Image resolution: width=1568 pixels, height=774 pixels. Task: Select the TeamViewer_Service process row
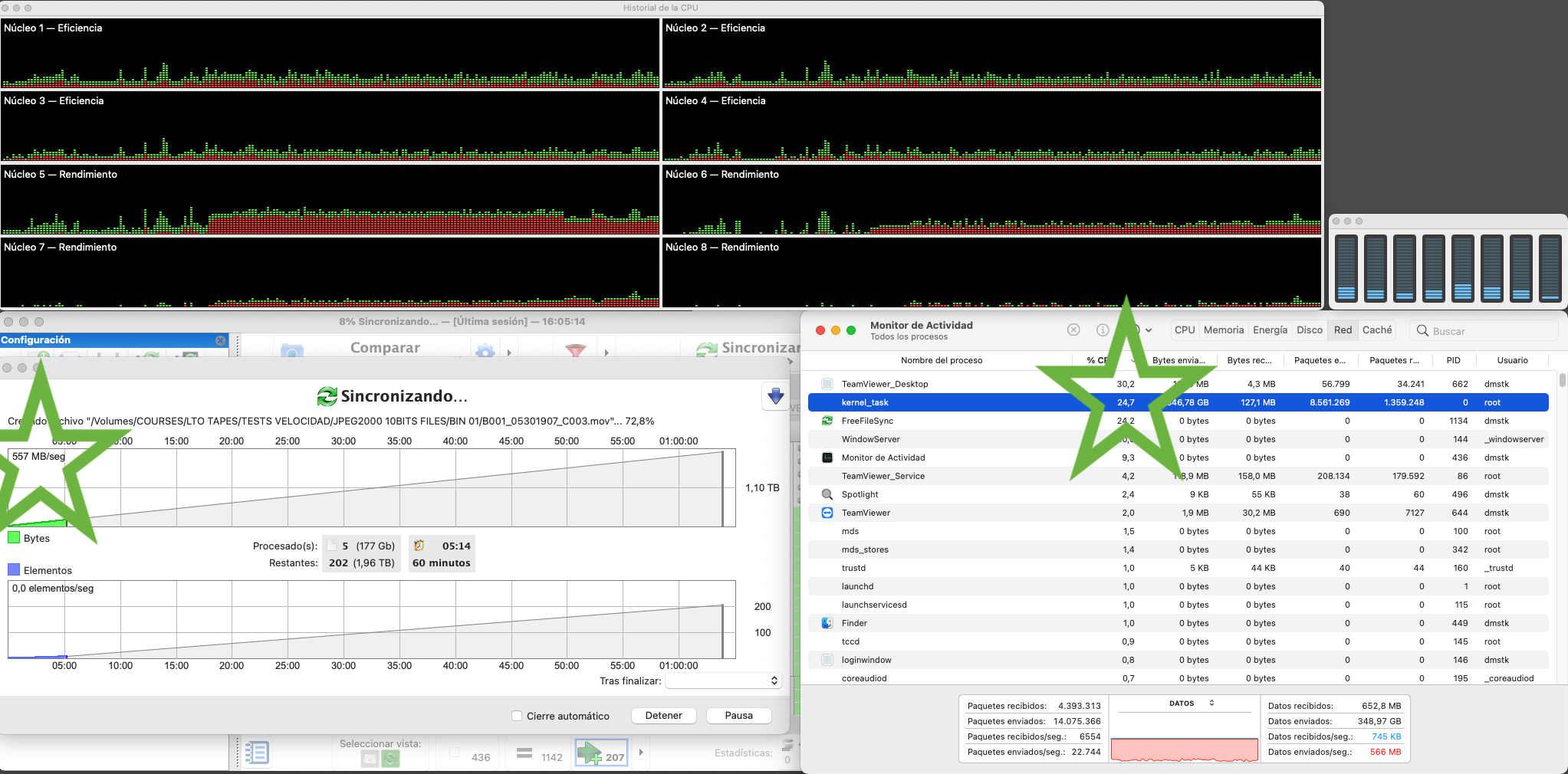point(1178,476)
